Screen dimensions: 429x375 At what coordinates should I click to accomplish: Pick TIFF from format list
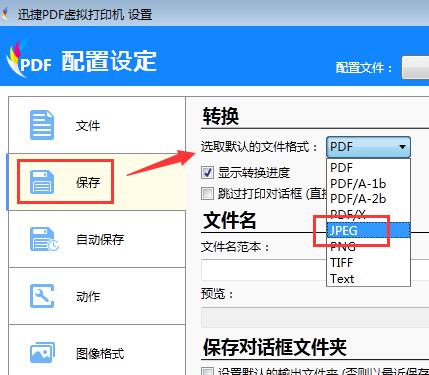[368, 262]
